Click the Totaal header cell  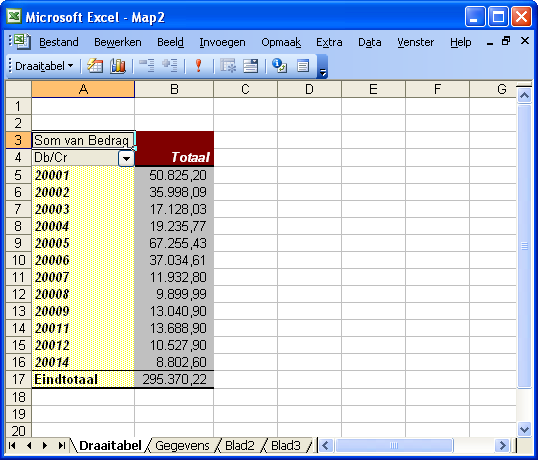[x=174, y=157]
